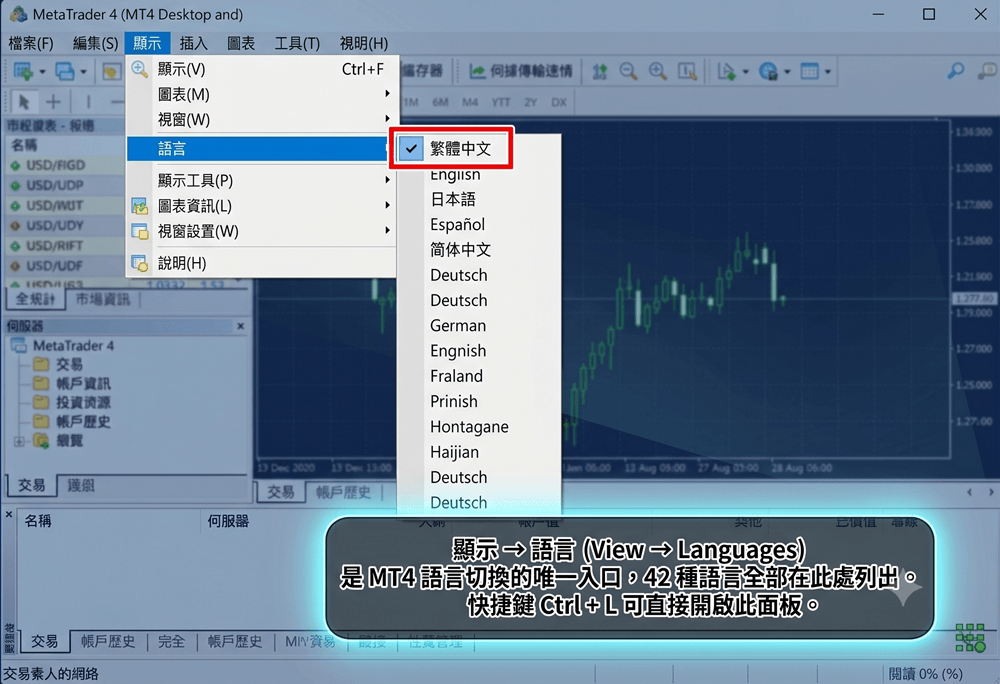The width and height of the screenshot is (1000, 684).
Task: Select German from the language list
Action: point(458,325)
